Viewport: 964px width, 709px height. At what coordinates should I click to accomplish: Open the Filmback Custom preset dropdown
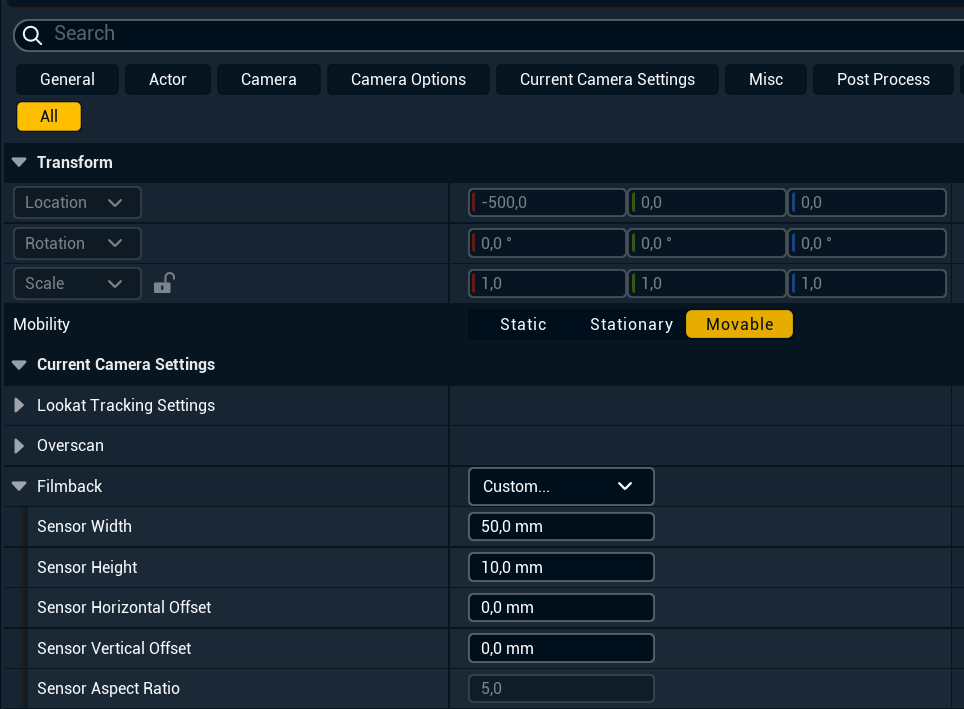(x=561, y=486)
